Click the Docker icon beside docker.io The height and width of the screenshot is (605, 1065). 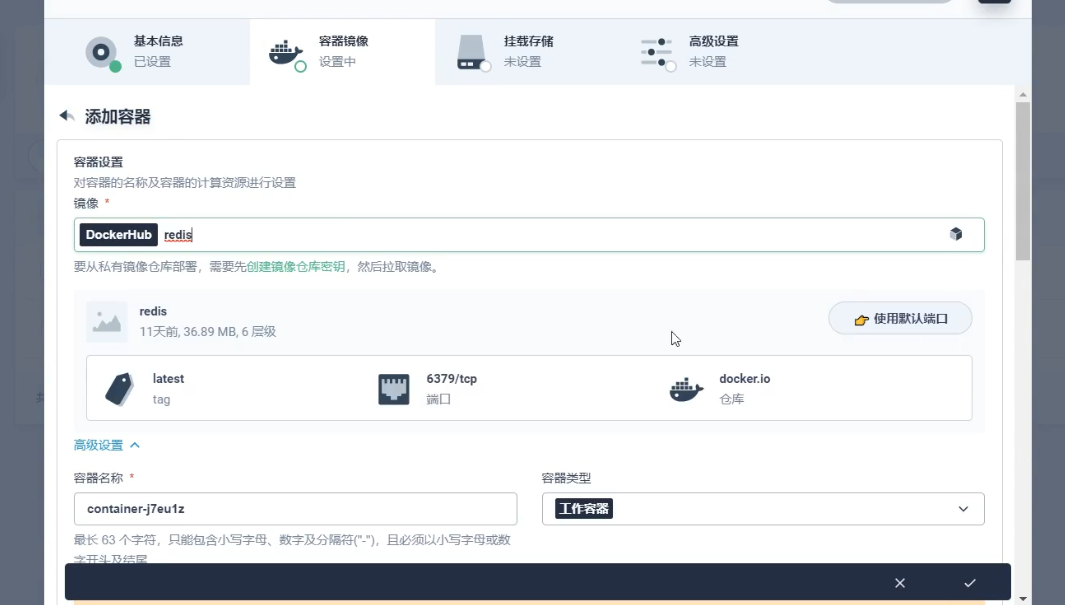coord(686,389)
